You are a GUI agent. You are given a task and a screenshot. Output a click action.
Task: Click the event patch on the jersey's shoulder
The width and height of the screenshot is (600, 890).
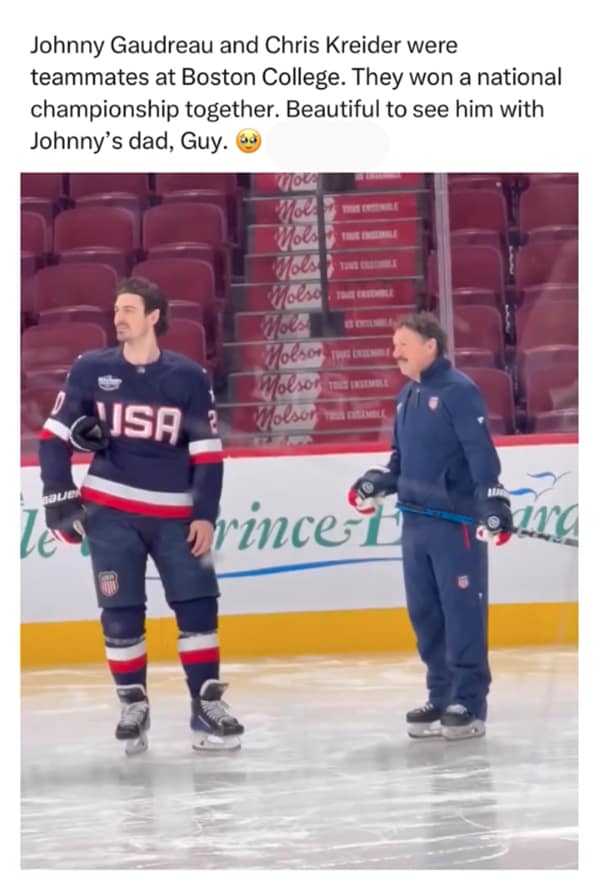point(110,383)
